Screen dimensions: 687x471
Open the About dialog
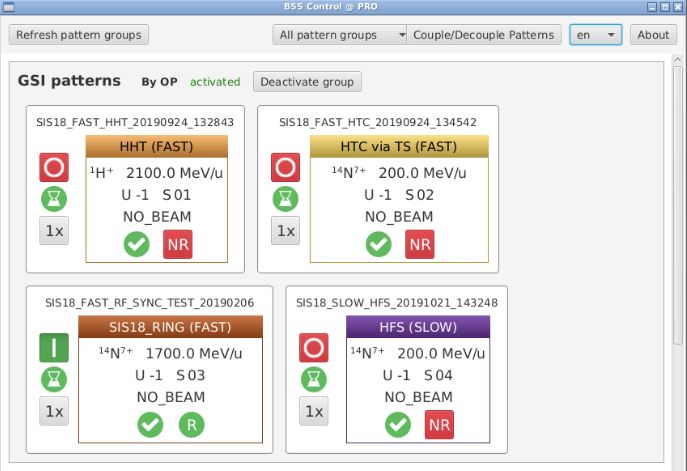[653, 35]
